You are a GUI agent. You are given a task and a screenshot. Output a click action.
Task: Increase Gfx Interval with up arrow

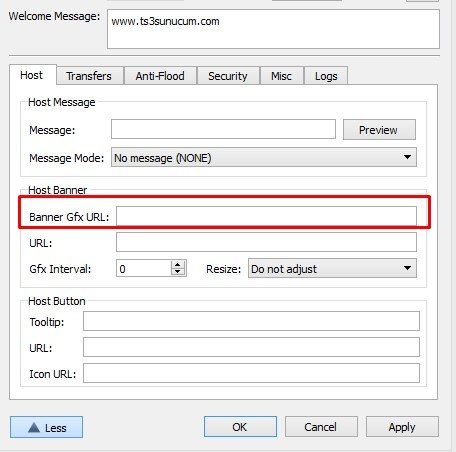(x=178, y=265)
